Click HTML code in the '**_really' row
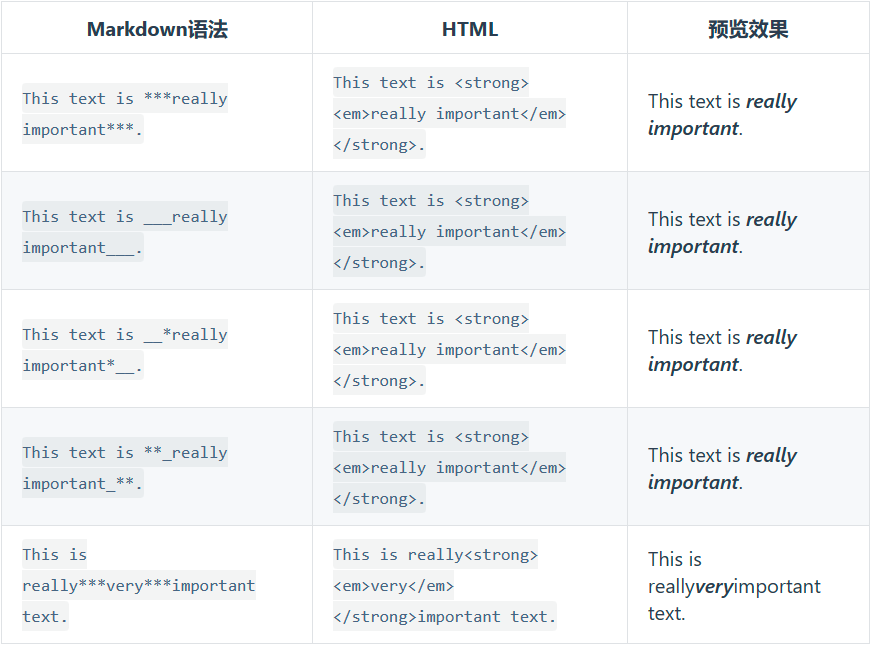The width and height of the screenshot is (871, 645). (449, 467)
